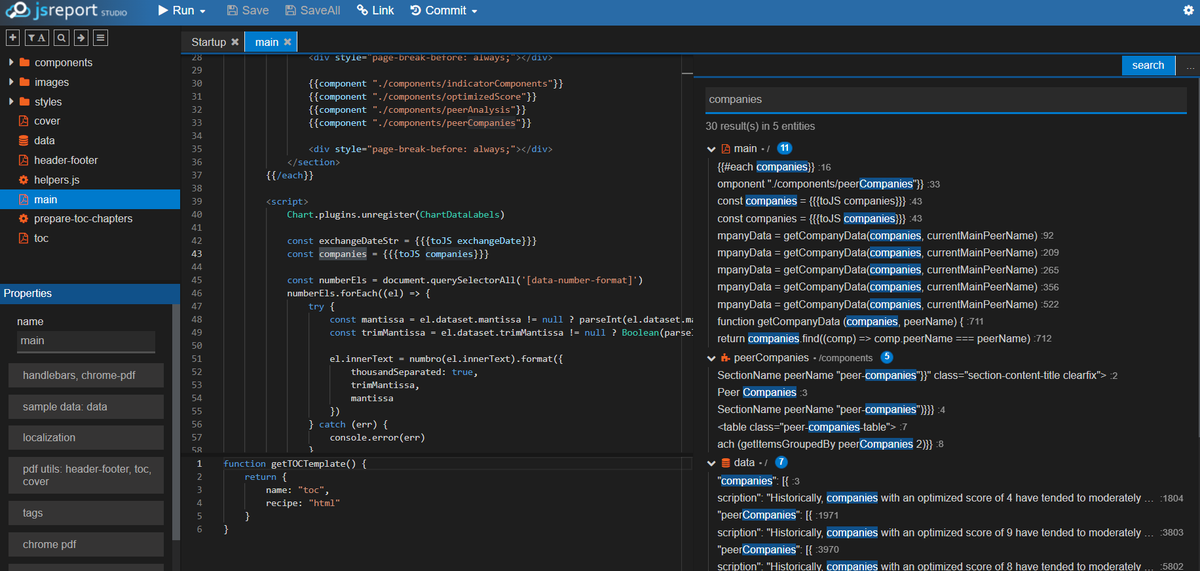Expand the localization properties section

86,438
